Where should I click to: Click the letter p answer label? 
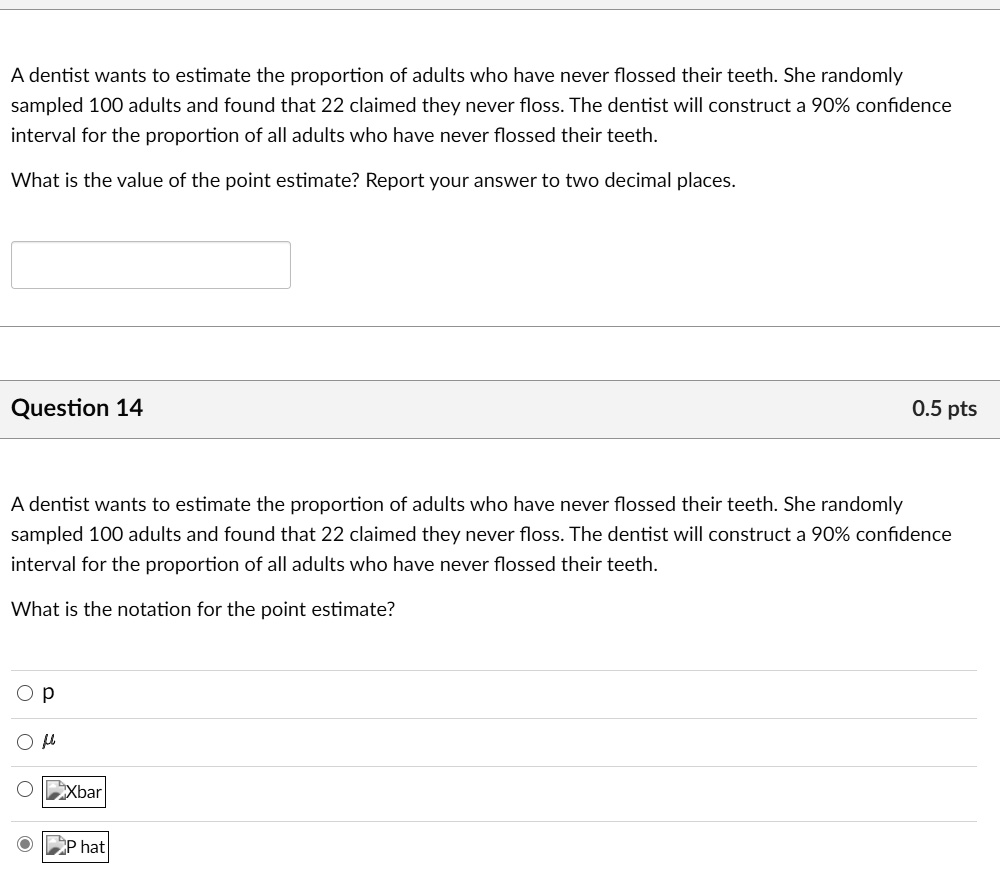coord(48,692)
